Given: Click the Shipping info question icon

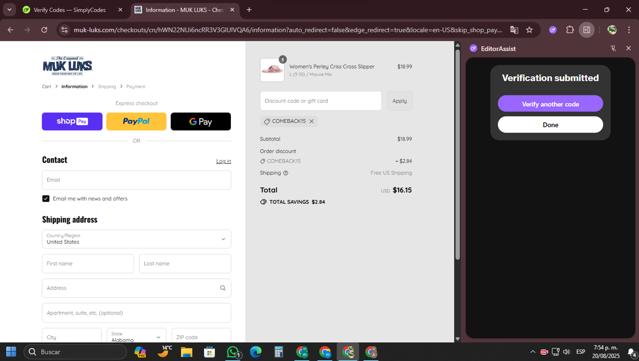Looking at the screenshot, I should point(286,173).
